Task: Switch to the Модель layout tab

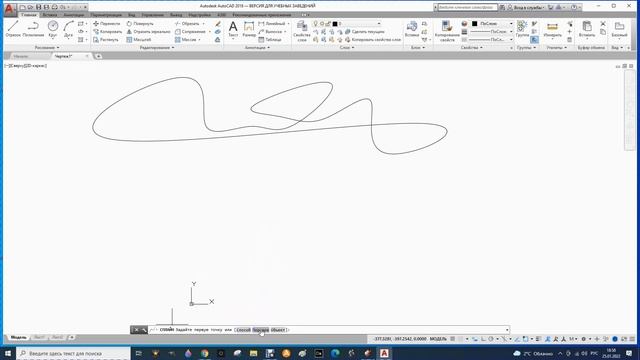Action: (x=18, y=338)
